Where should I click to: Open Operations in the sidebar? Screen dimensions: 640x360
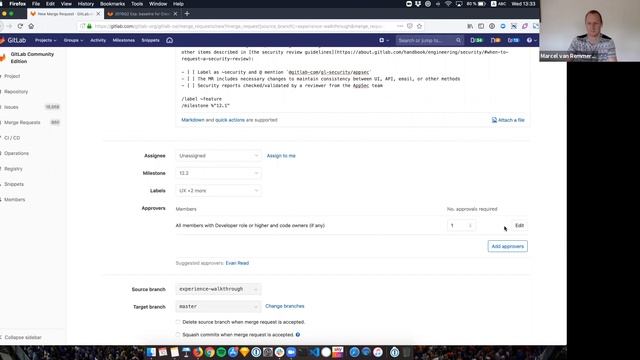pyautogui.click(x=16, y=153)
